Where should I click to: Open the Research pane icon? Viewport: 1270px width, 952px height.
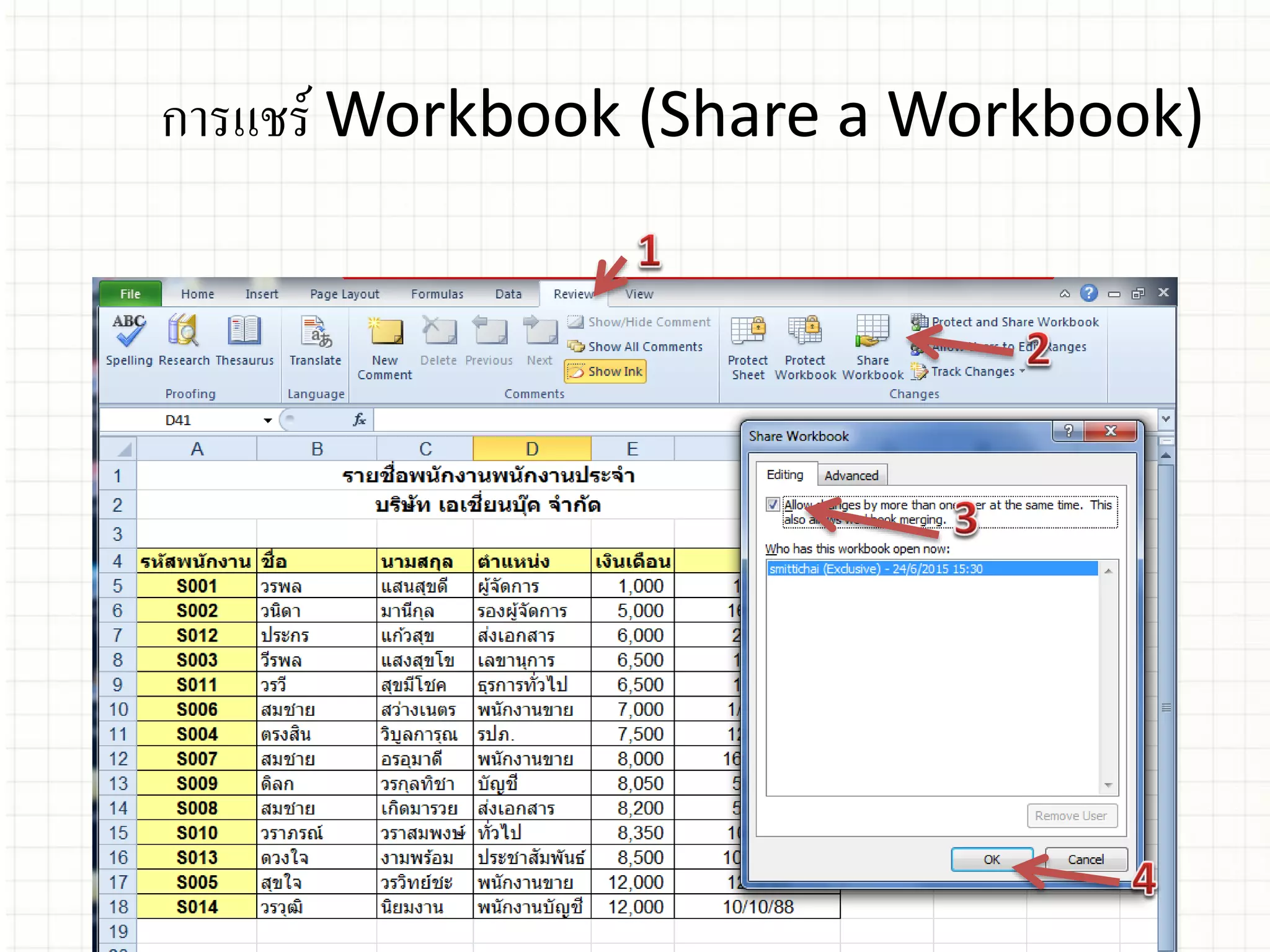point(184,340)
